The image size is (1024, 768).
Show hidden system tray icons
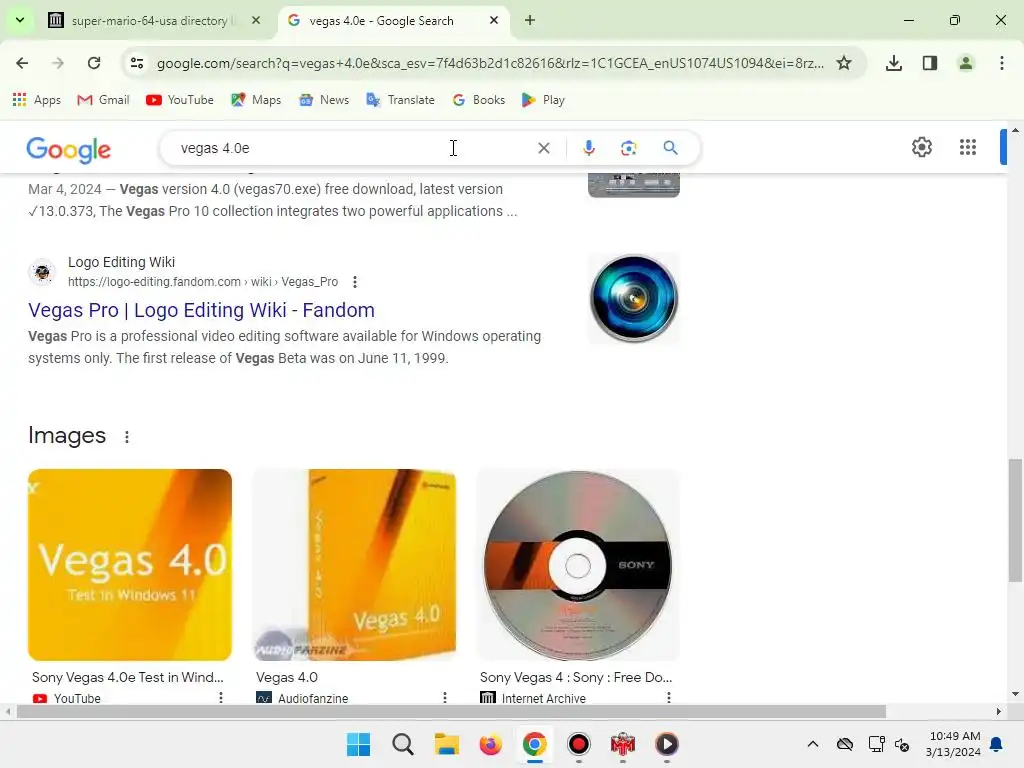(x=812, y=744)
